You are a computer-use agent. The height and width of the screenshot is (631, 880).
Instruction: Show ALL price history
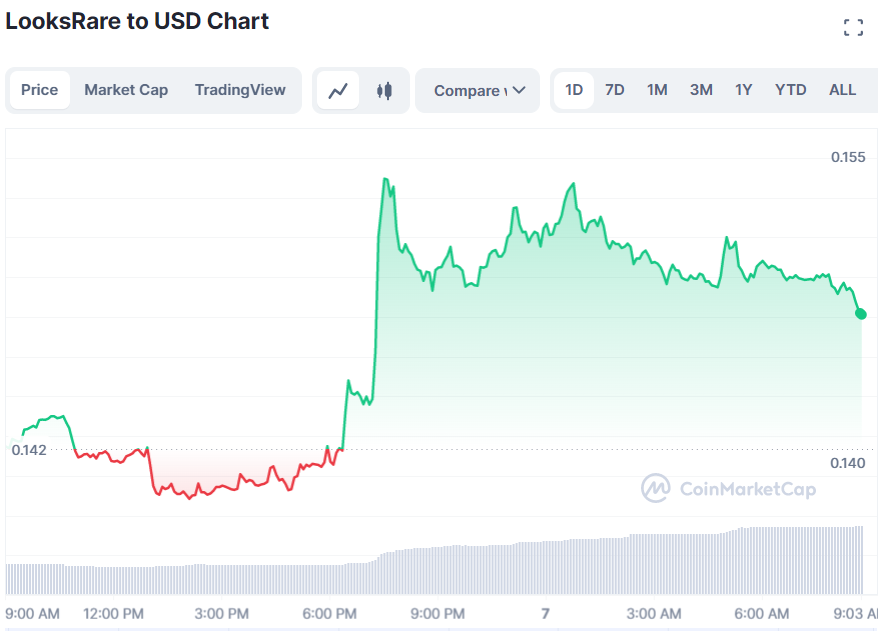tap(842, 90)
